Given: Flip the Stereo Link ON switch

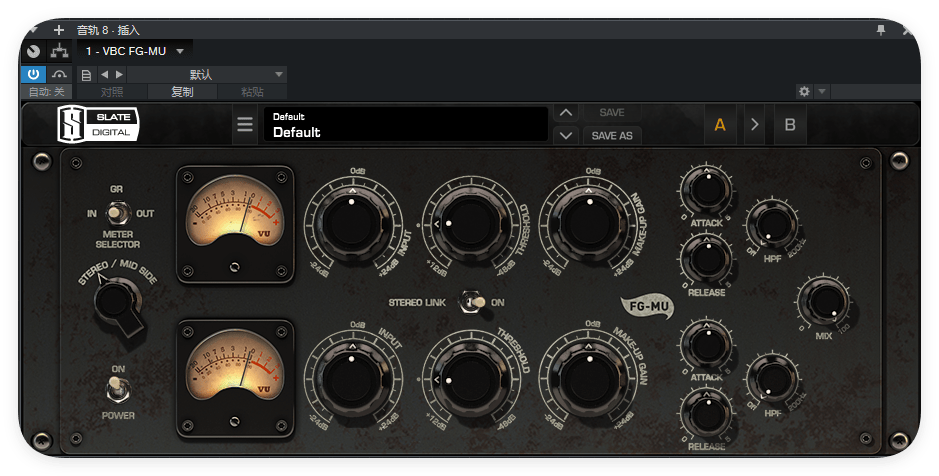Looking at the screenshot, I should click(x=472, y=302).
